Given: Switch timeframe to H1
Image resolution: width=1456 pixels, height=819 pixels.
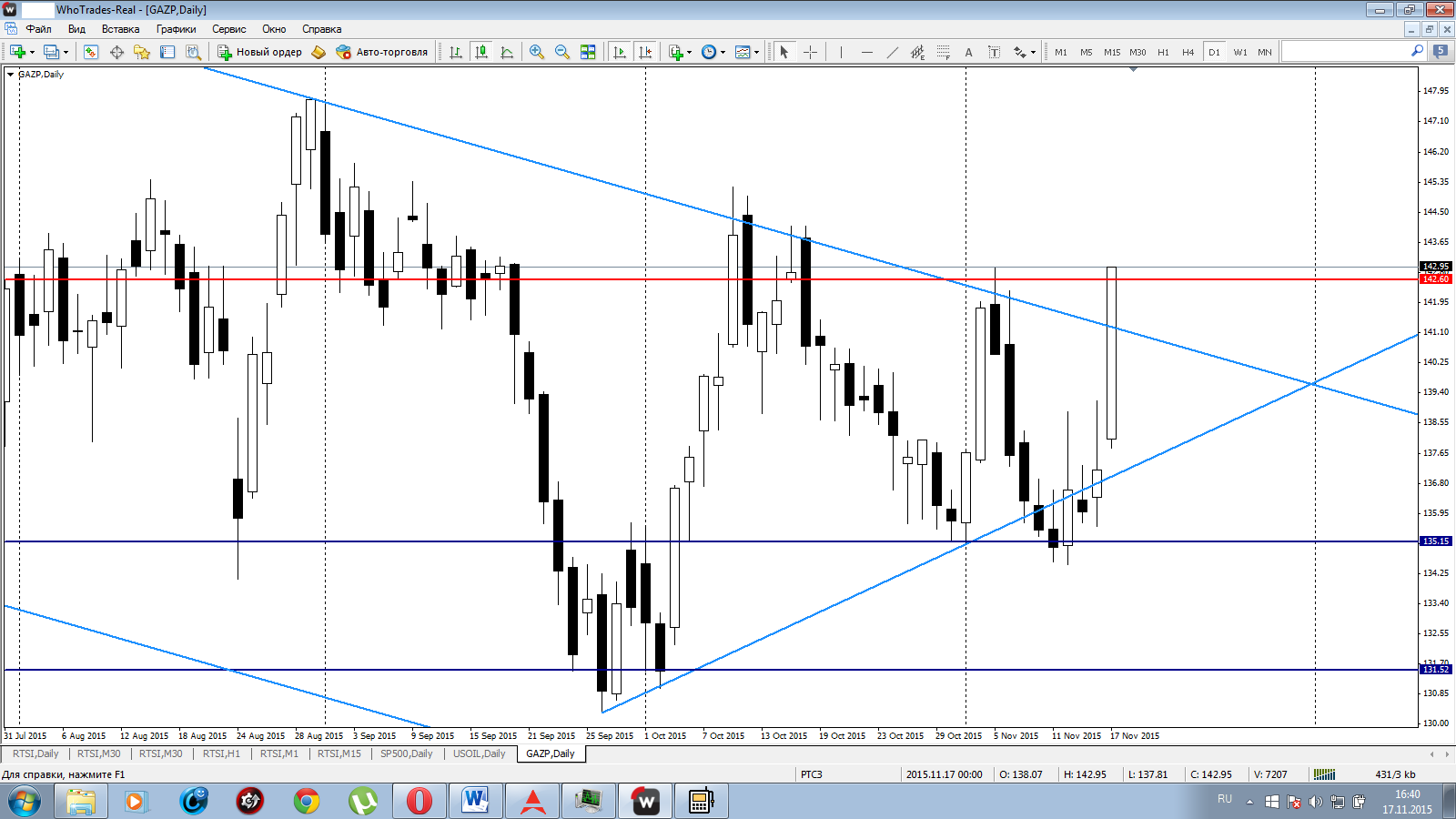Looking at the screenshot, I should click(1163, 52).
